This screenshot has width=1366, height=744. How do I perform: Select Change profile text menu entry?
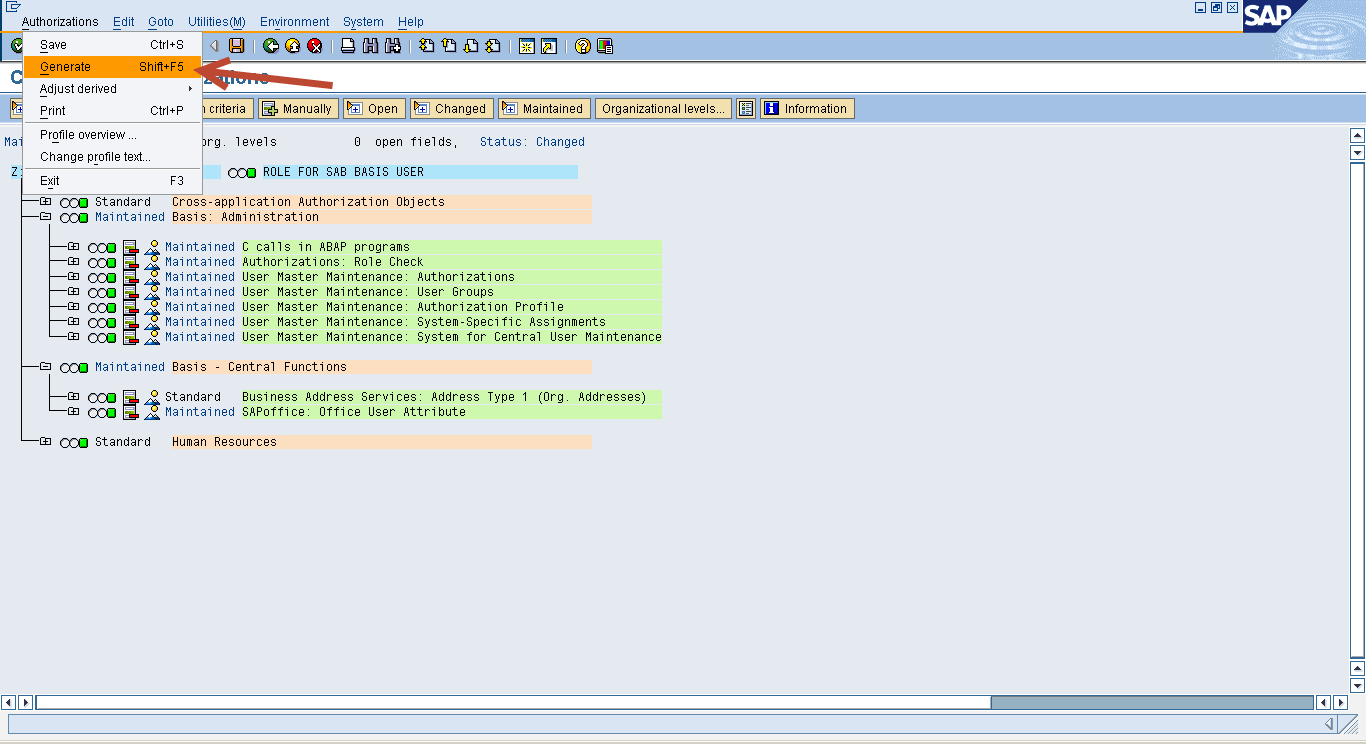[112, 157]
